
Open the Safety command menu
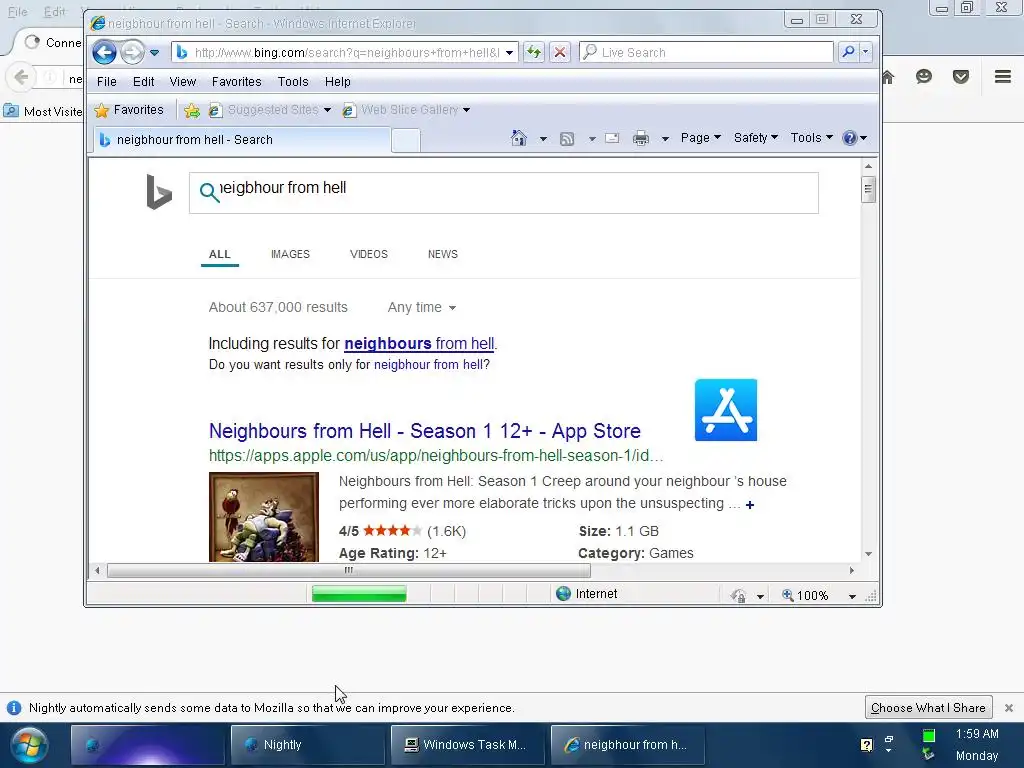click(x=756, y=138)
